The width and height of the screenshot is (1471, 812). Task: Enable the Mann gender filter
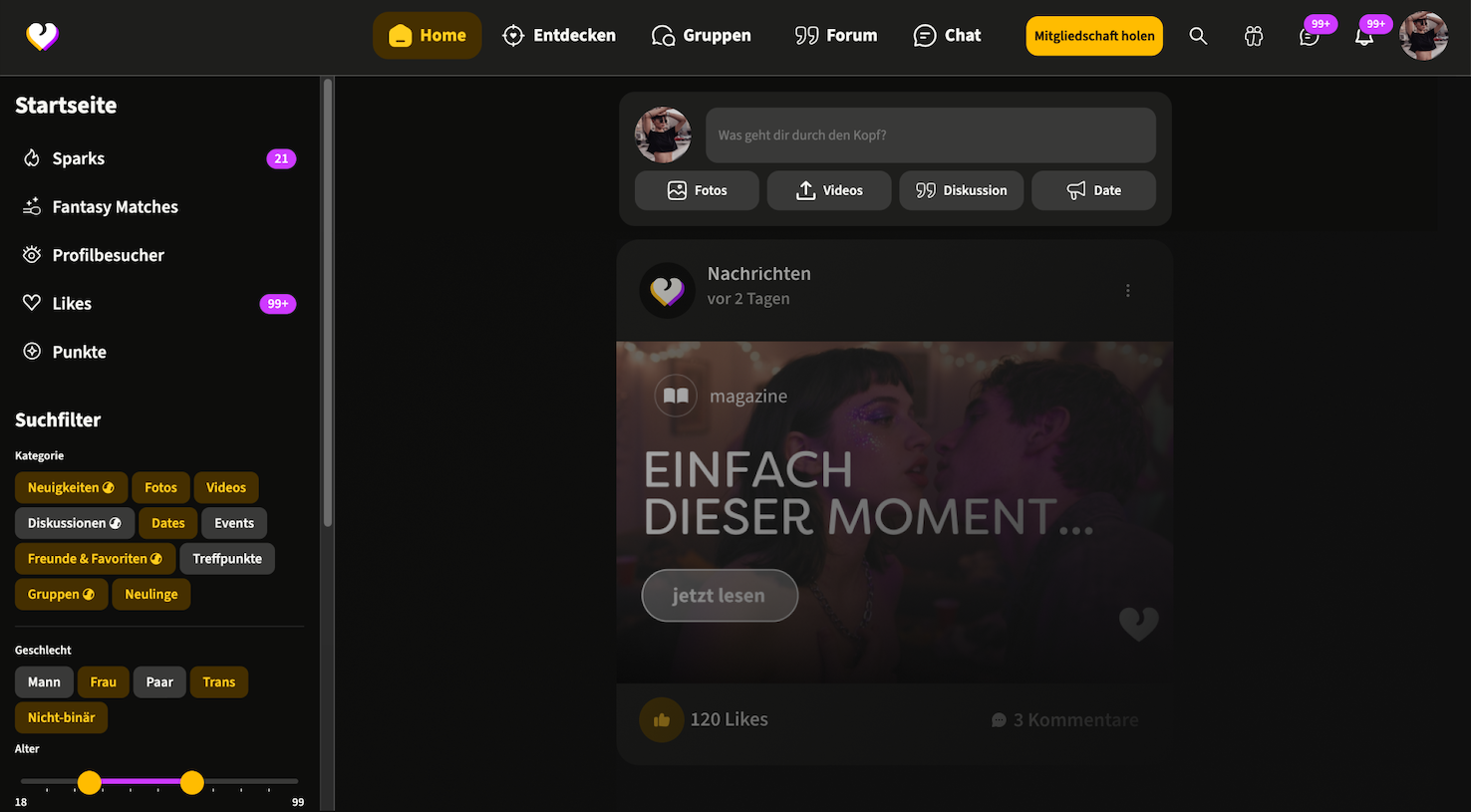(44, 682)
